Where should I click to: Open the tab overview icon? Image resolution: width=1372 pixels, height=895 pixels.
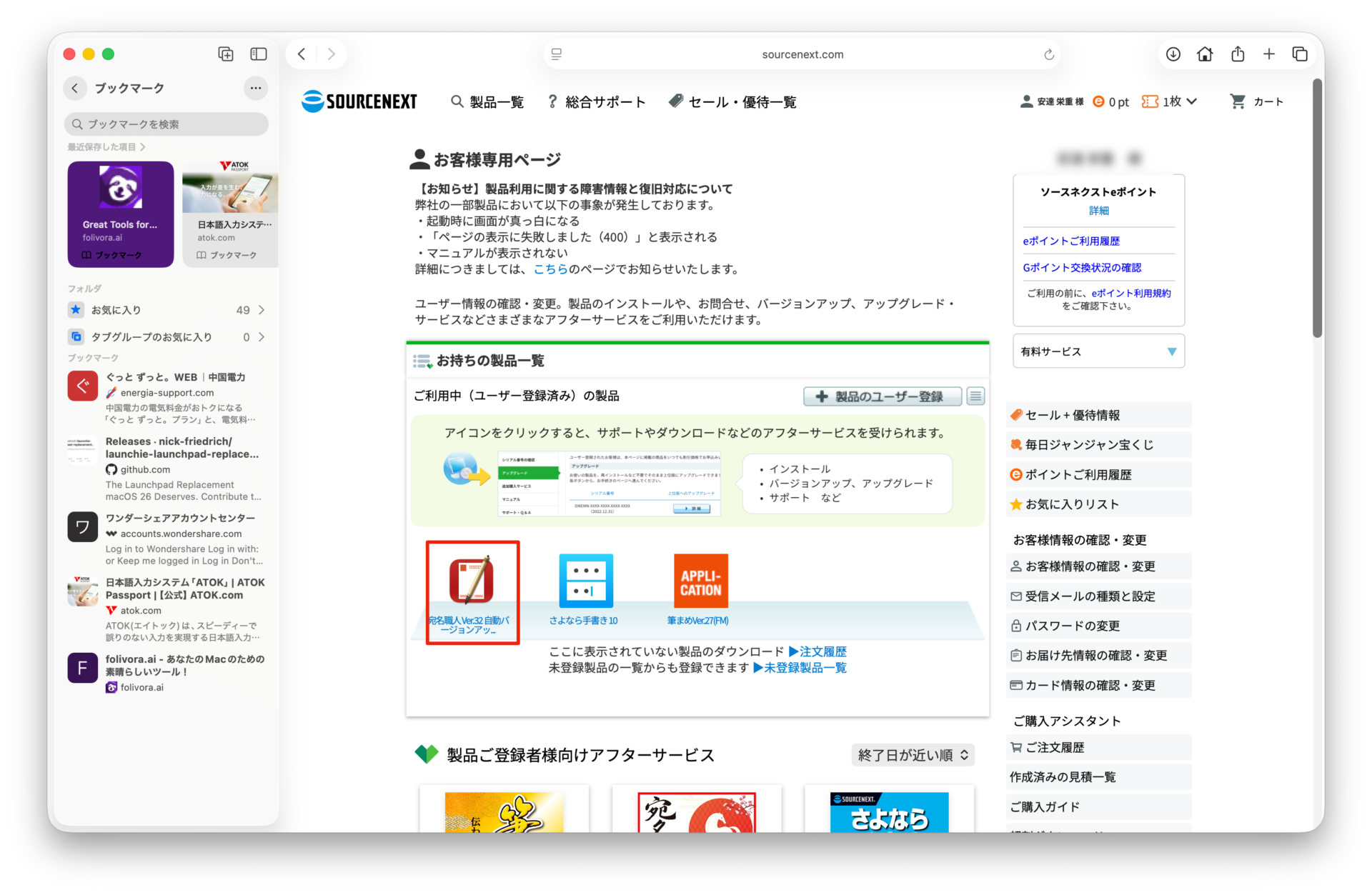1300,54
